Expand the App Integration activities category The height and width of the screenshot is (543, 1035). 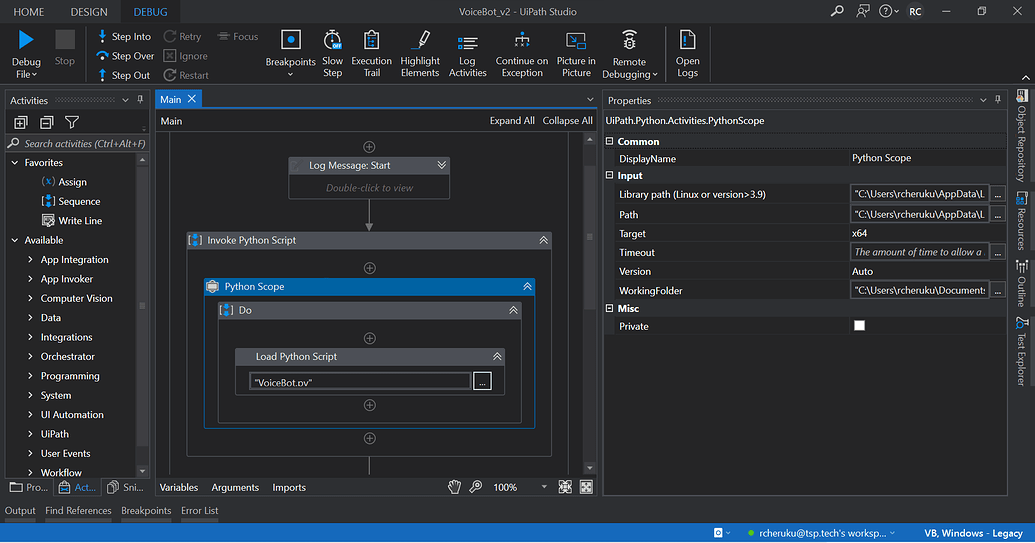point(31,260)
